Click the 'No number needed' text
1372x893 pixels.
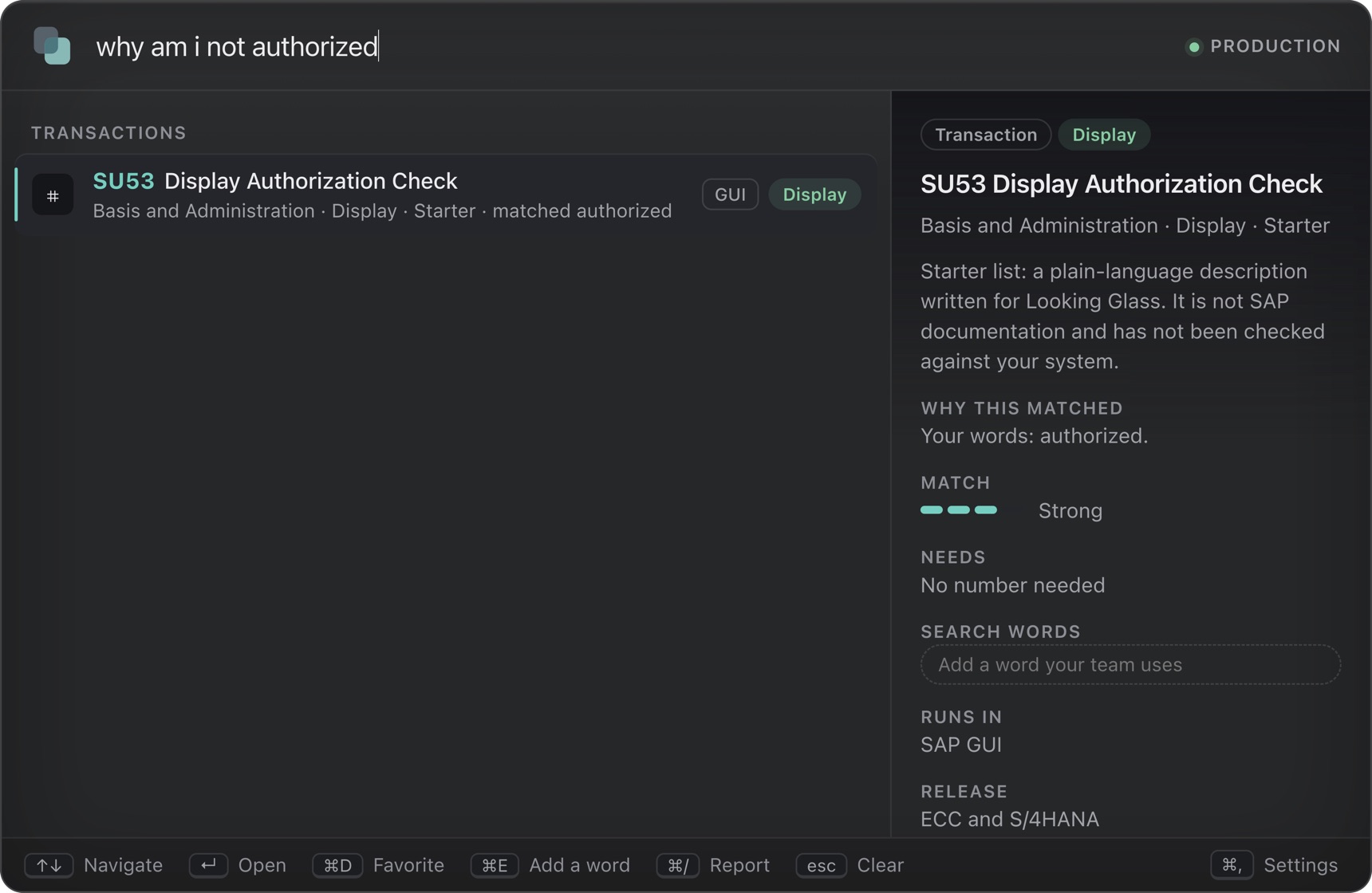point(1012,585)
